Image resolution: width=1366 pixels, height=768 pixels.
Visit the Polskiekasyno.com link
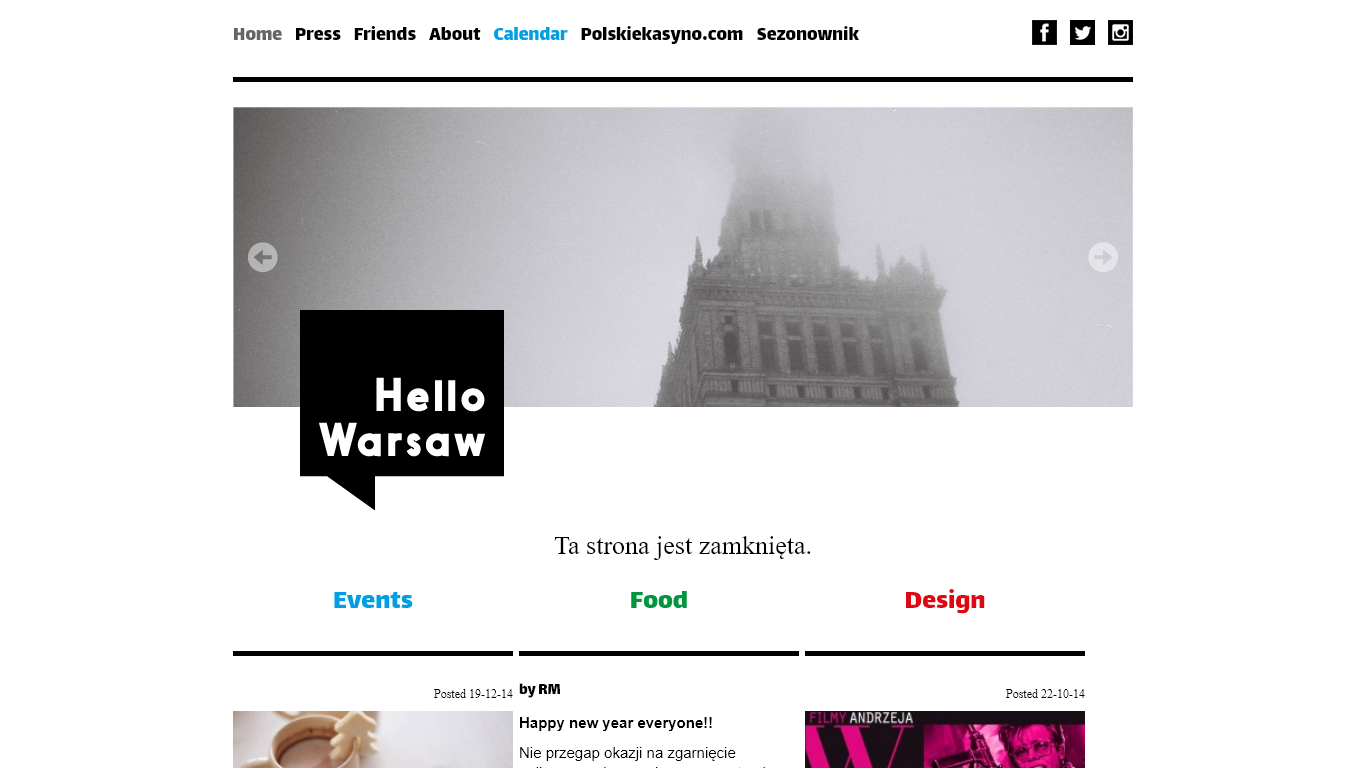coord(662,34)
